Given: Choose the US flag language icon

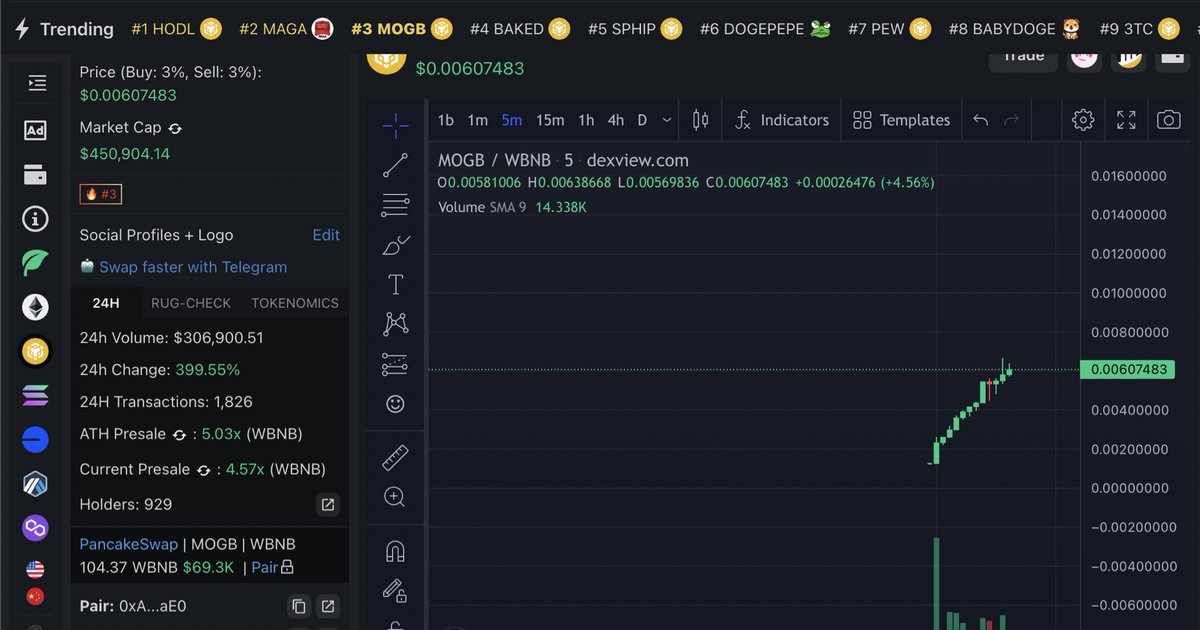Looking at the screenshot, I should coord(36,570).
